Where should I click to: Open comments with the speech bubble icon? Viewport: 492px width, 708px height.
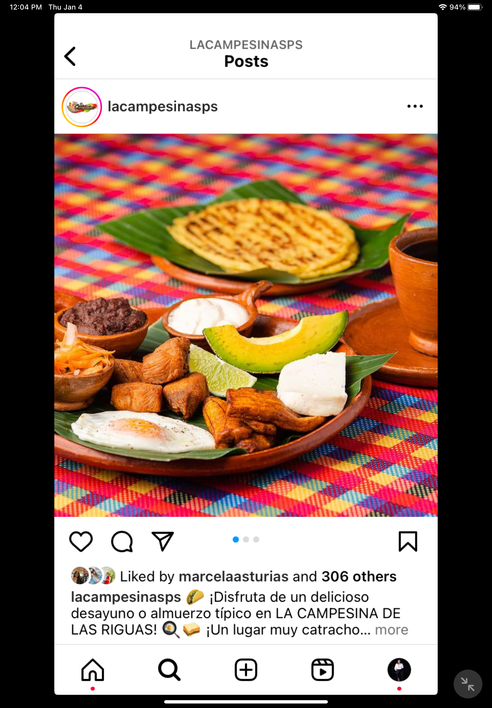(122, 541)
